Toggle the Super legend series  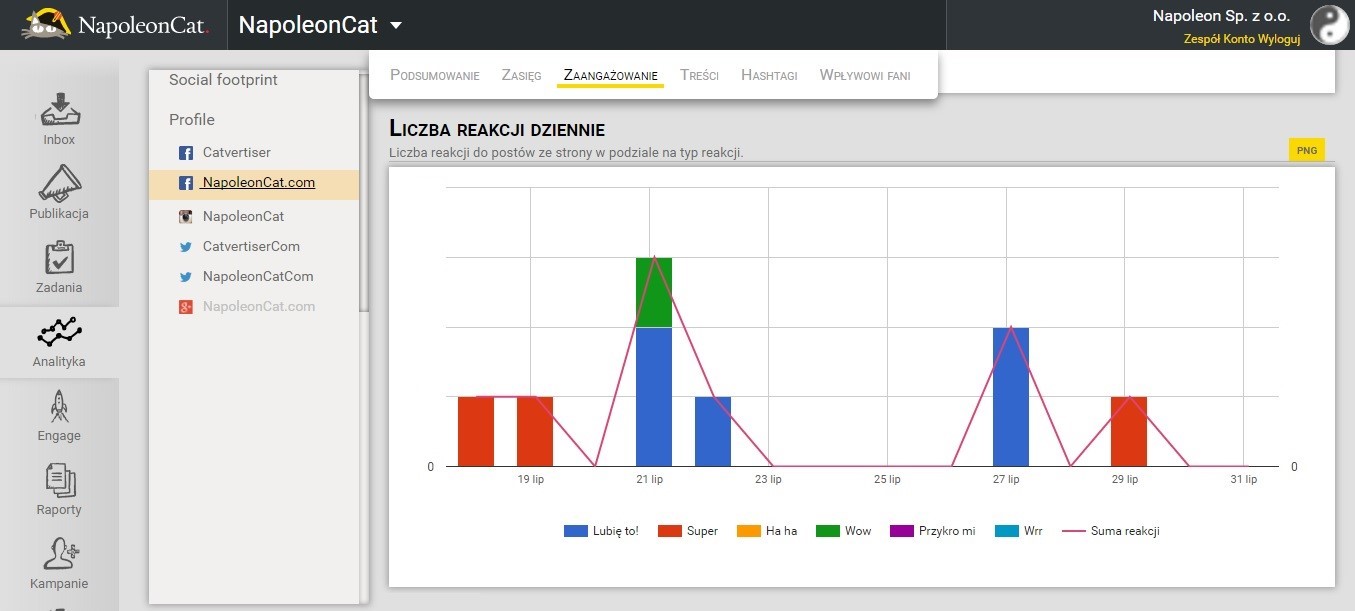coord(688,531)
